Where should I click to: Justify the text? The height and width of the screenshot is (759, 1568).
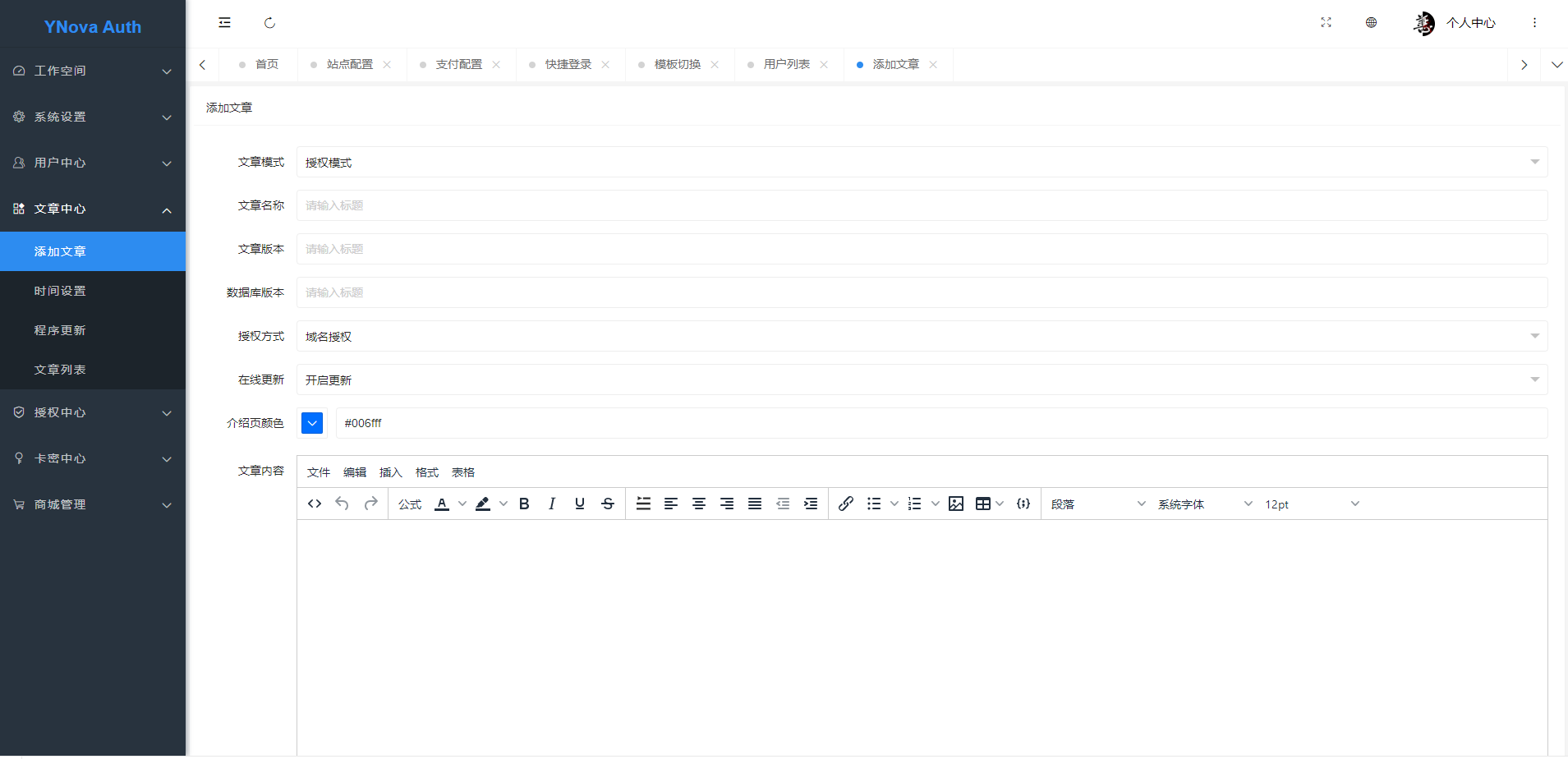point(755,504)
